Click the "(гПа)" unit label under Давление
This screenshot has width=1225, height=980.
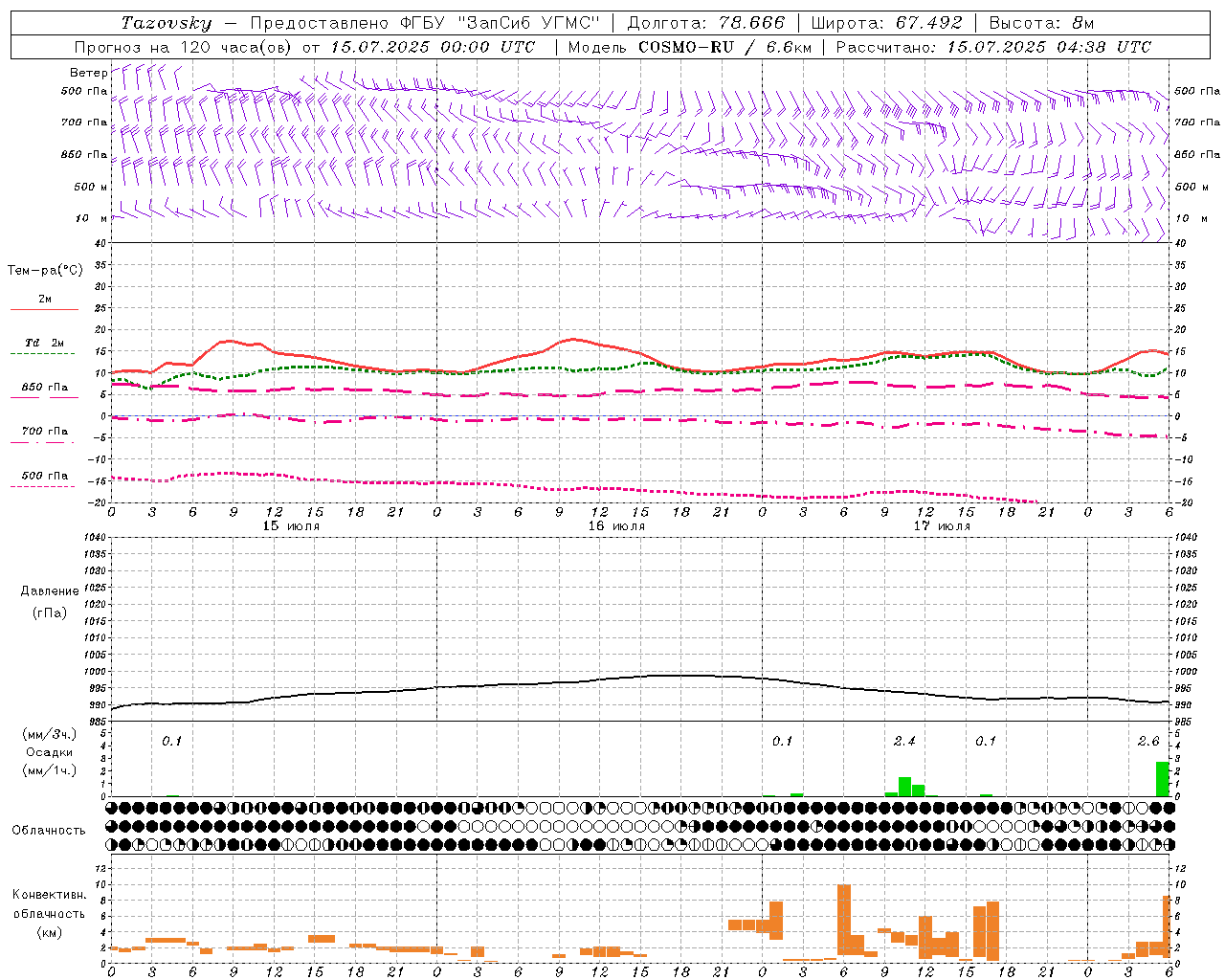pos(50,612)
